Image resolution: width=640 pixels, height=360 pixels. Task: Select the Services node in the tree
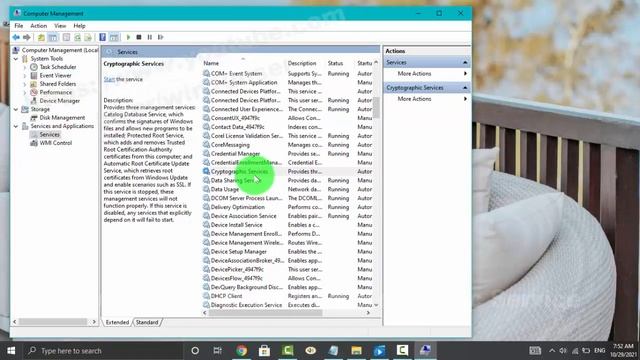coord(49,134)
